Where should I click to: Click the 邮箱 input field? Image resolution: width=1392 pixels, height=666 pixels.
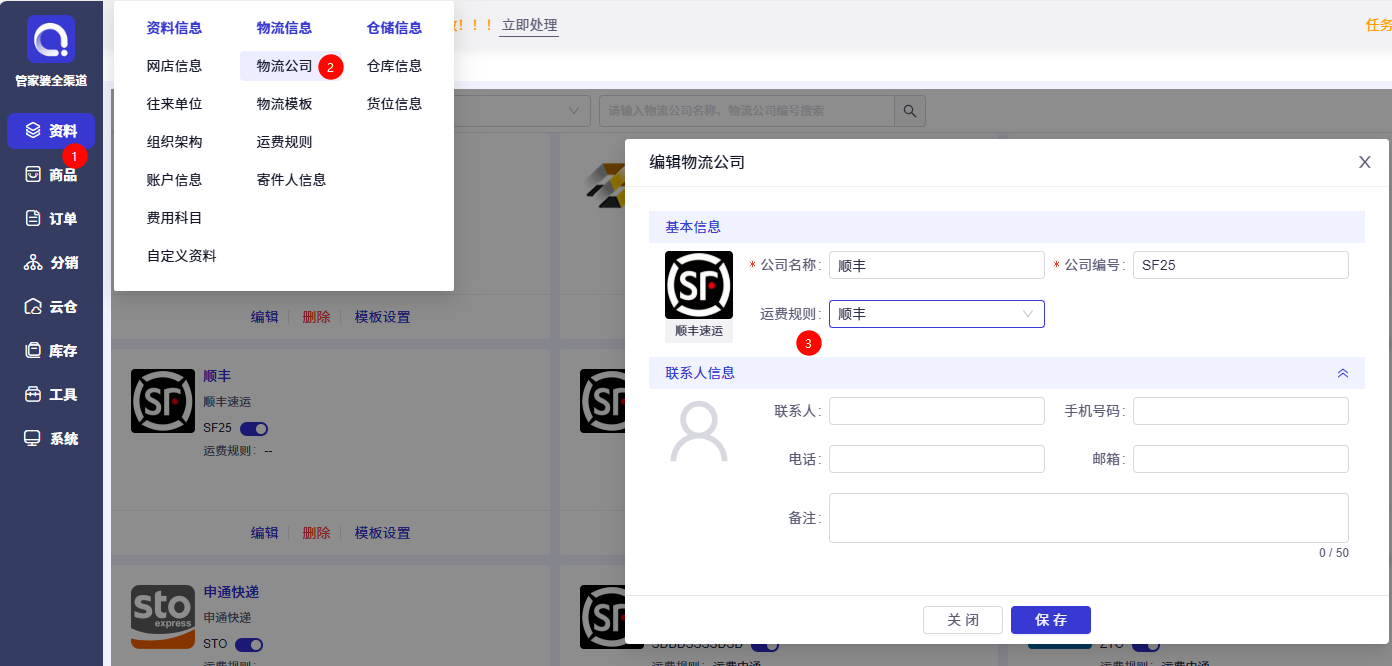[1240, 459]
